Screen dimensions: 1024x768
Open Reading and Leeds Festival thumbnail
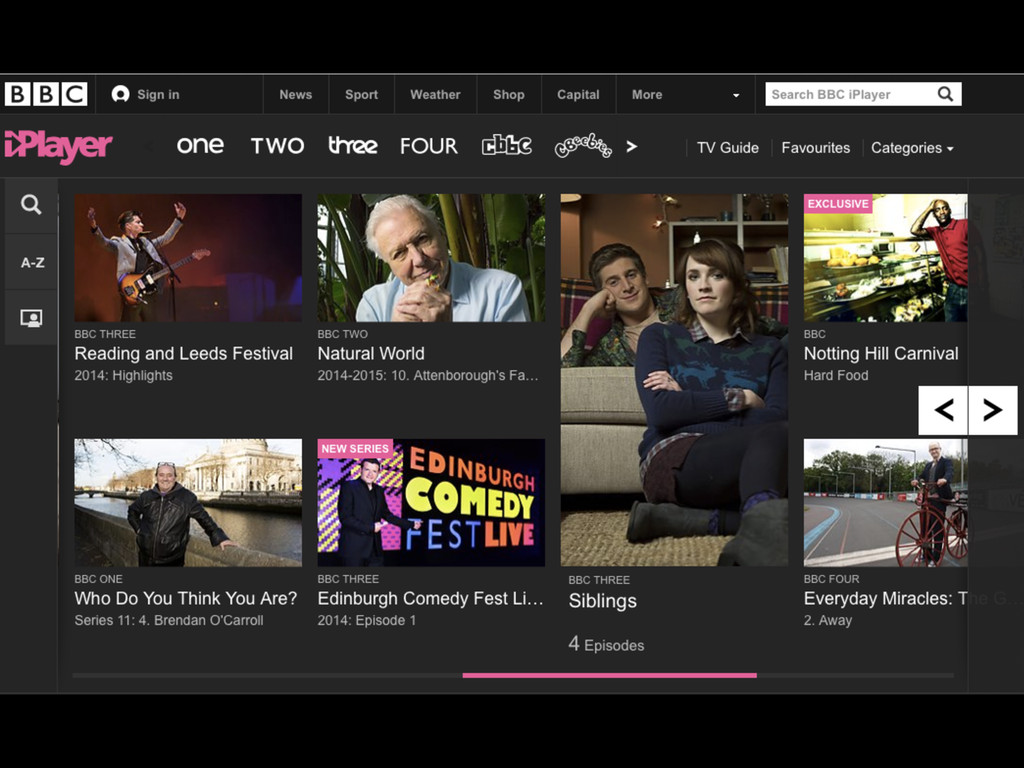click(188, 257)
